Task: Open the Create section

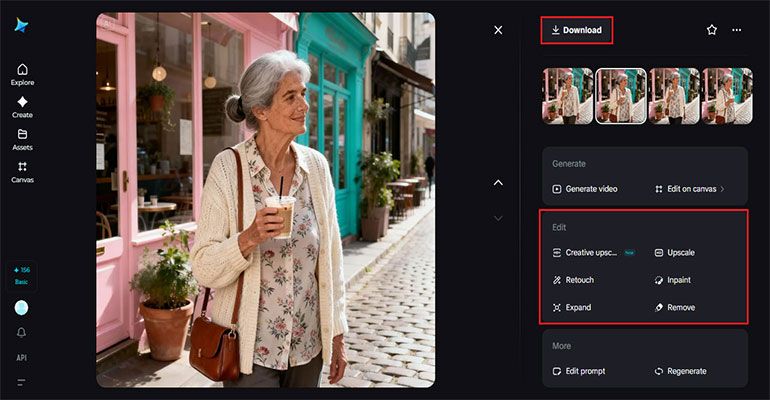Action: pos(22,107)
